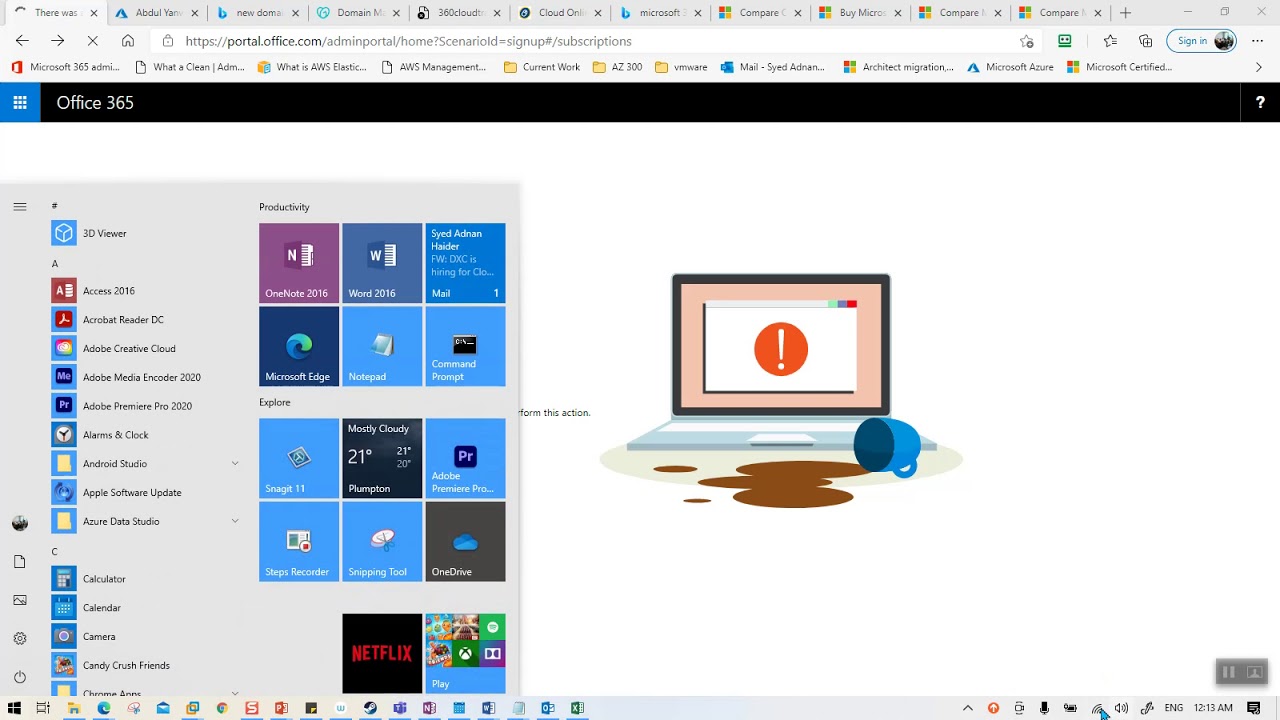Click the Office 365 app launcher waffle
The width and height of the screenshot is (1280, 720).
(x=20, y=102)
